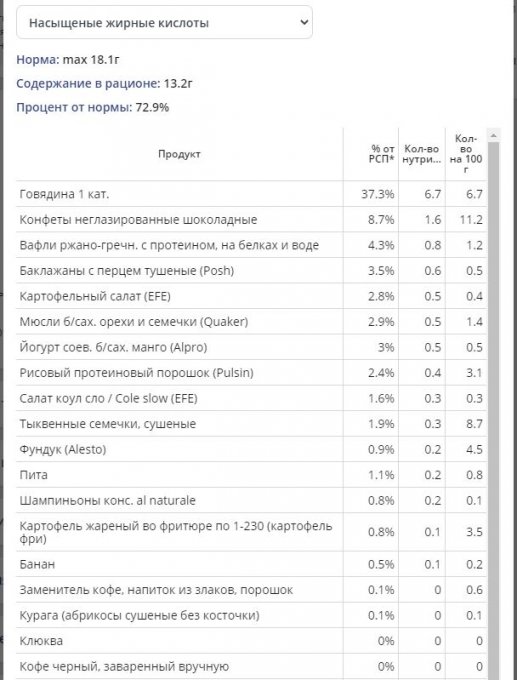Click the scrollbar up arrow

click(x=493, y=135)
